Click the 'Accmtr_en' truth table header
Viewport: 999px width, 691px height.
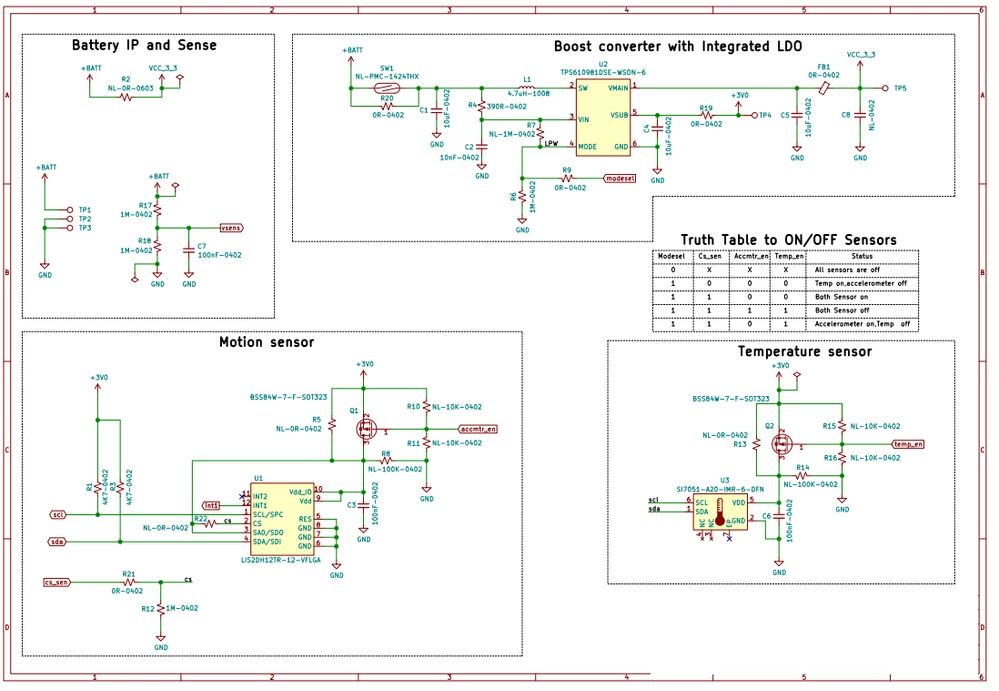click(752, 256)
